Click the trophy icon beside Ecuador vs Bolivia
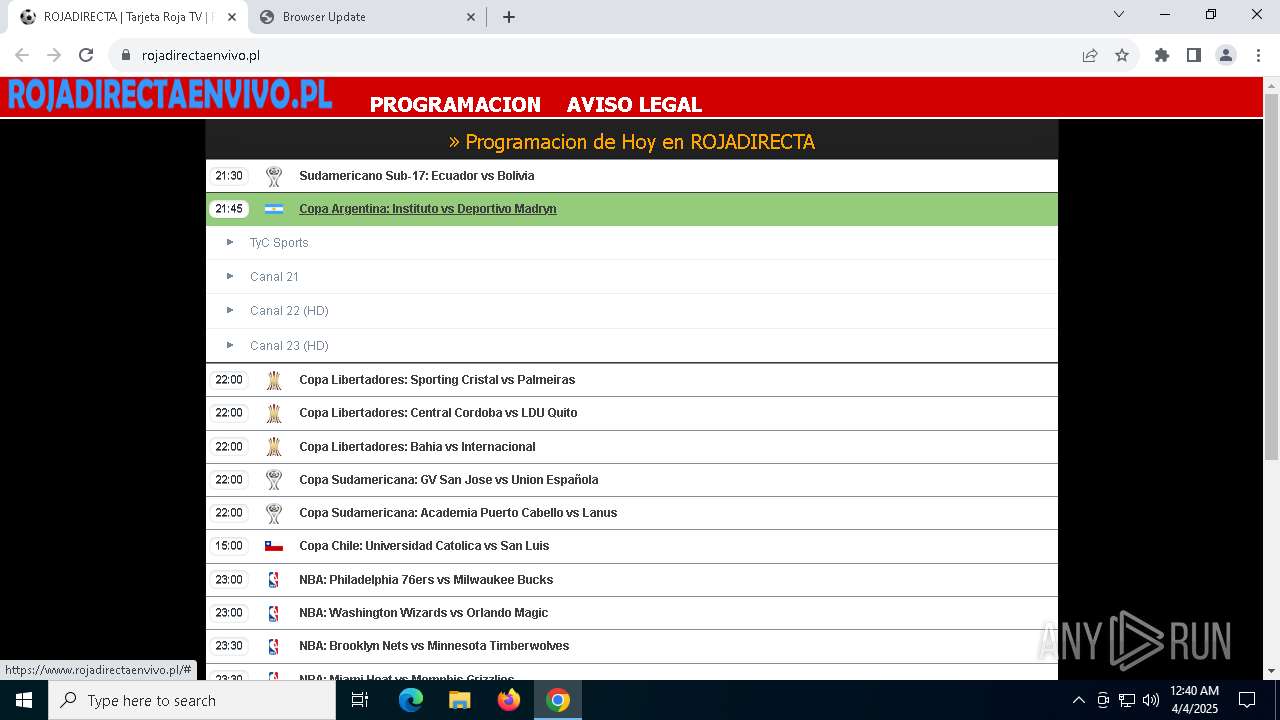This screenshot has height=720, width=1280. [274, 176]
